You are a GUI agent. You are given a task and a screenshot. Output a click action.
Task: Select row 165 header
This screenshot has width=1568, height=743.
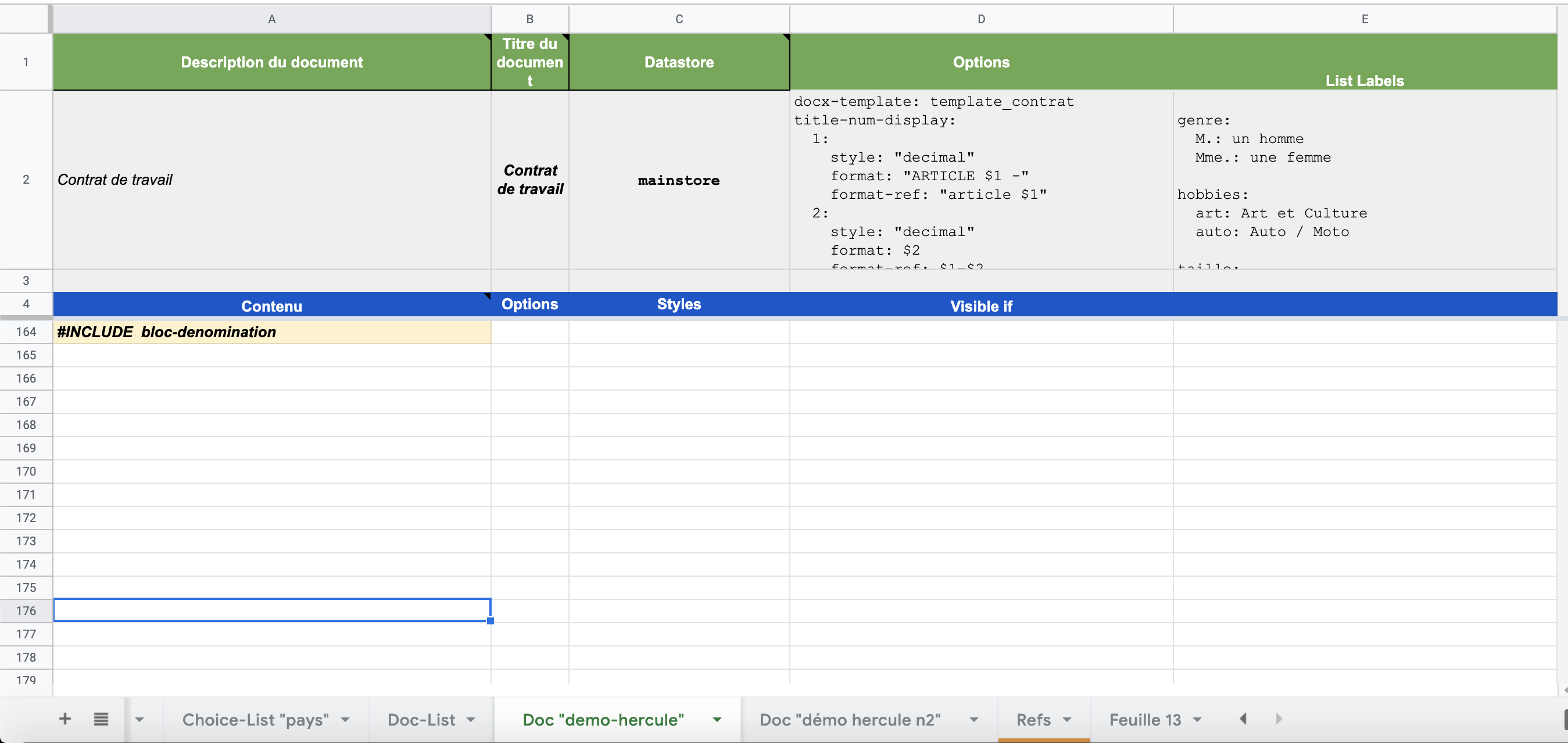click(26, 355)
